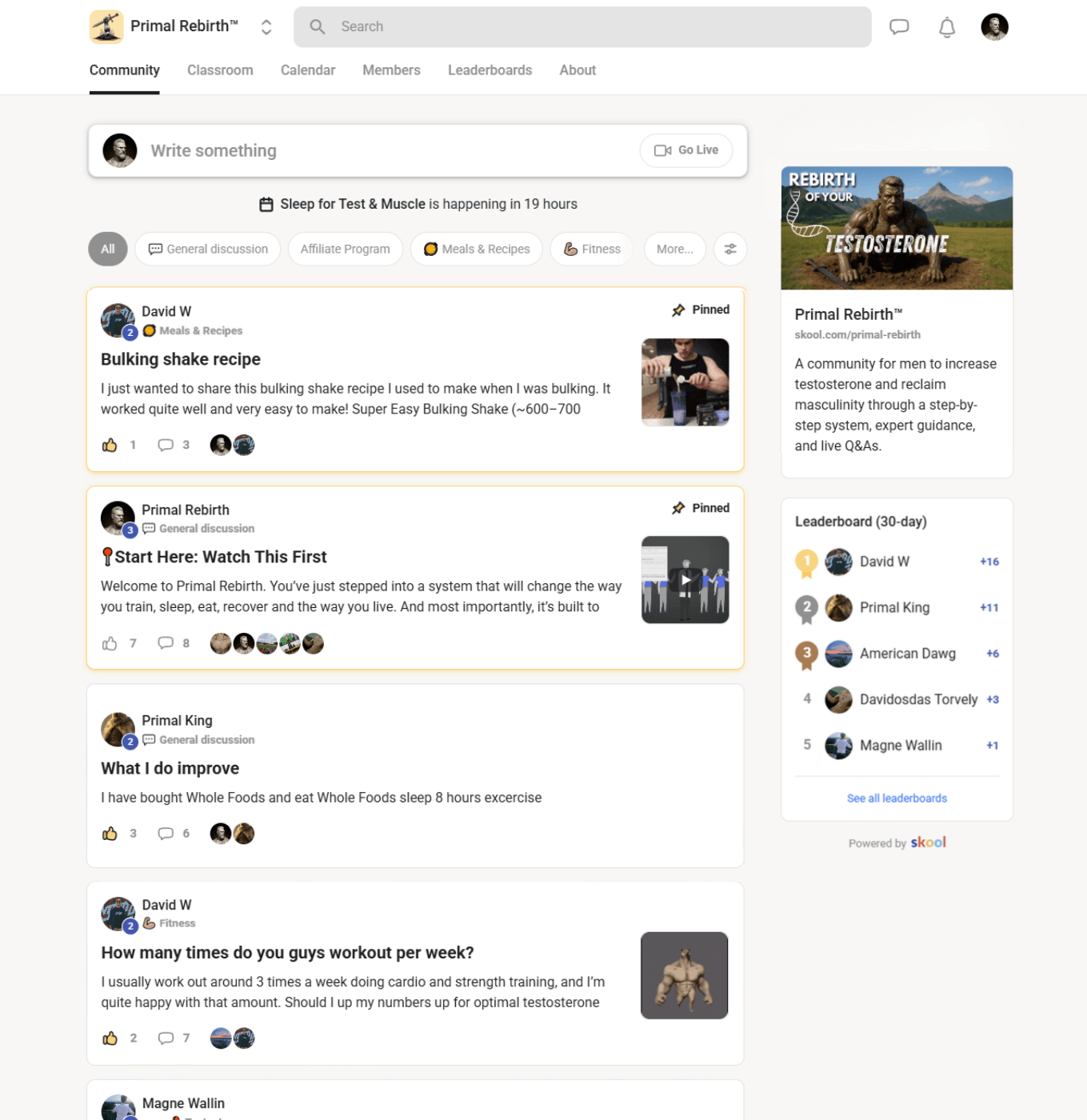Open the muscular figure post thumbnail
The image size is (1087, 1120).
tap(685, 975)
